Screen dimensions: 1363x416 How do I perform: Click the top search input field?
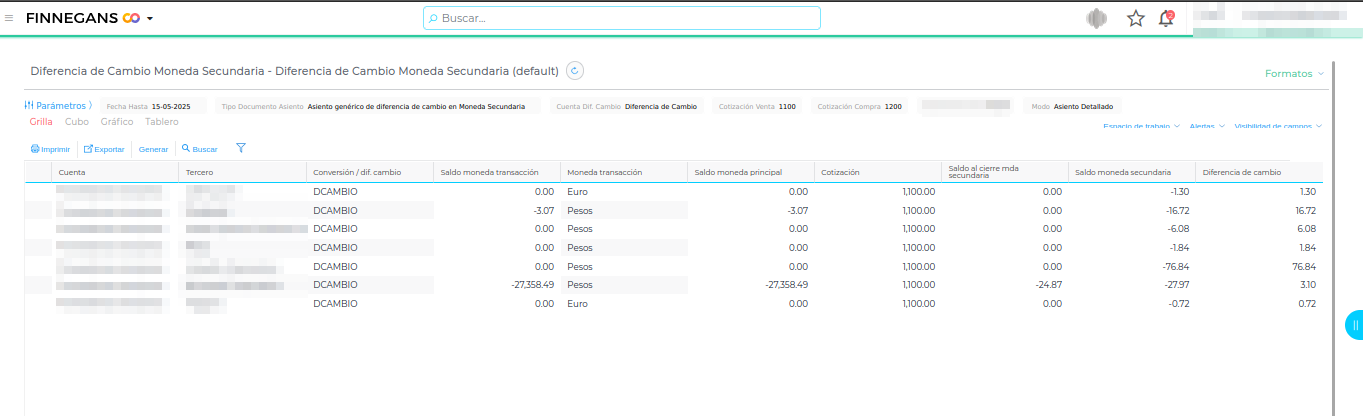point(621,18)
